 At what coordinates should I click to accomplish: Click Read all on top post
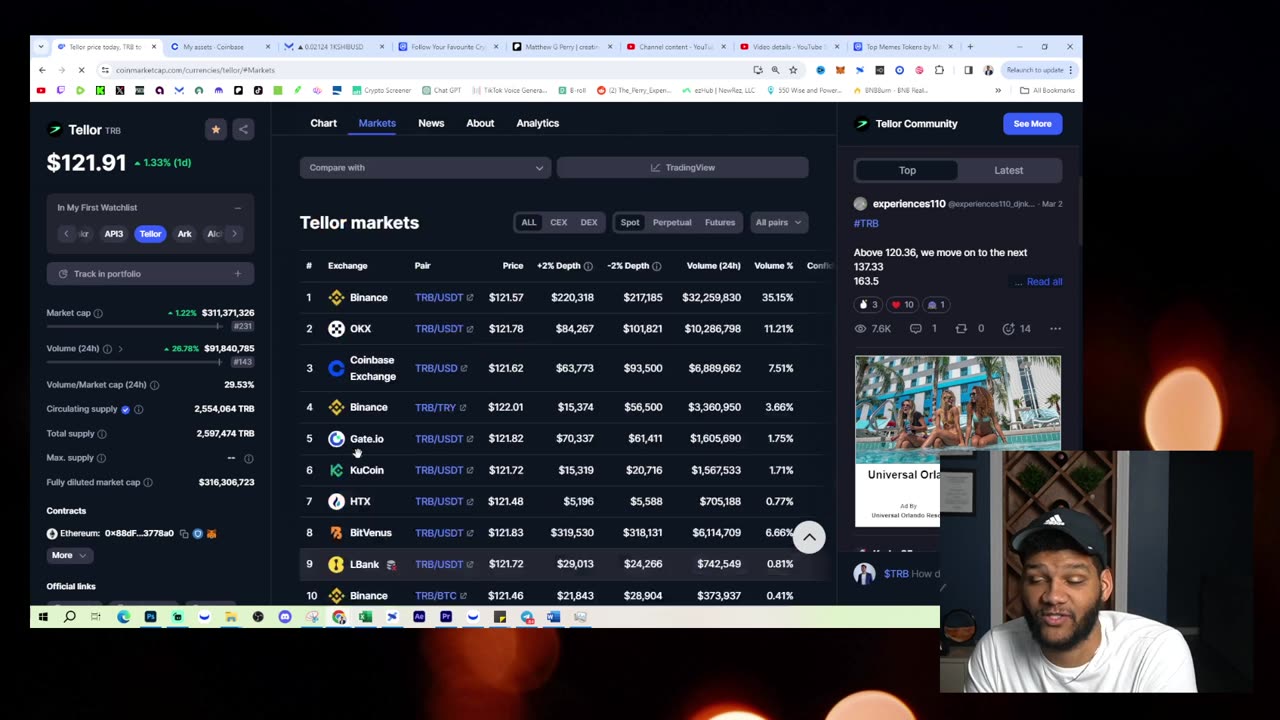[1044, 282]
